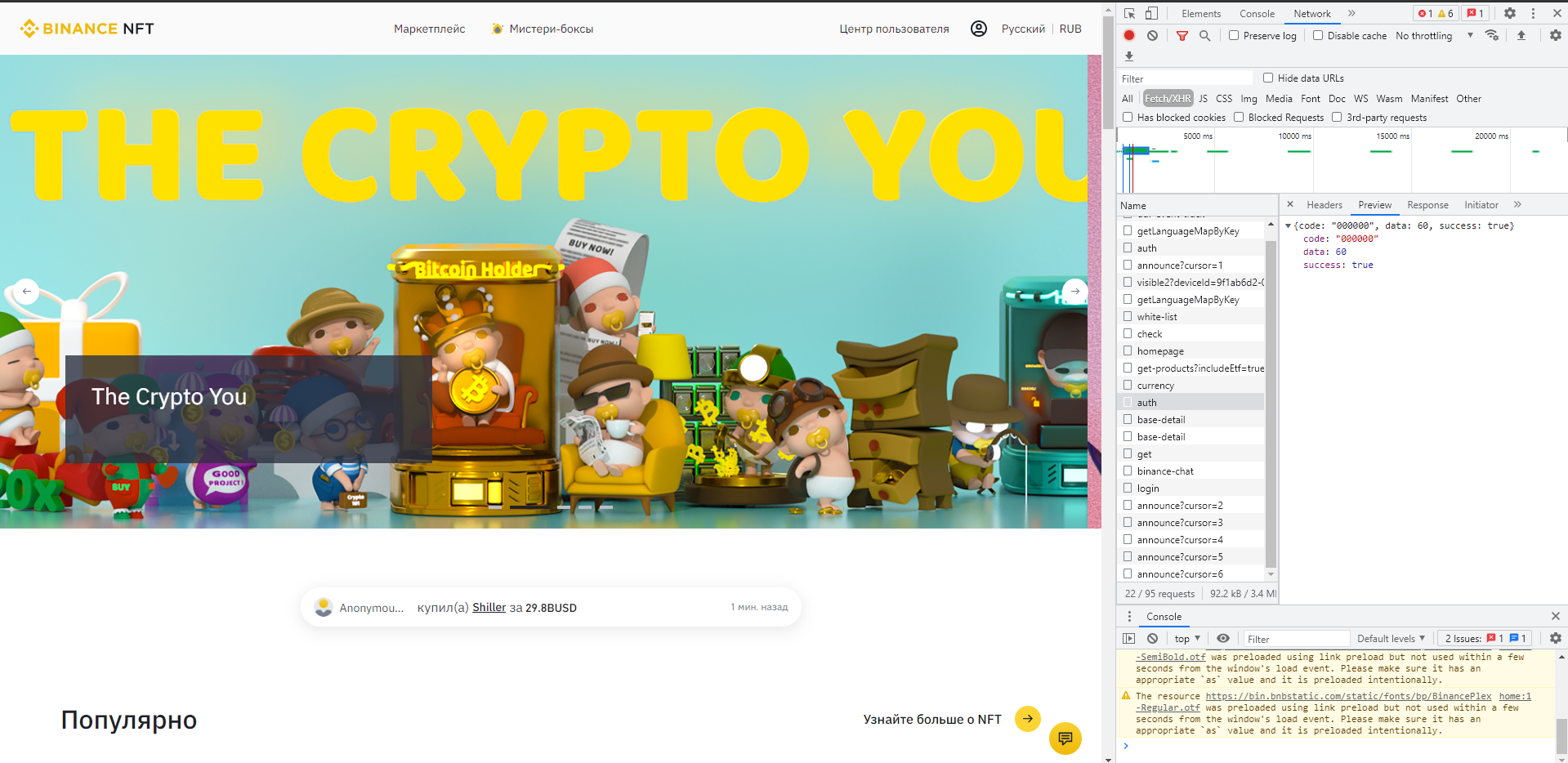The height and width of the screenshot is (763, 1568).
Task: Enable the Preserve log checkbox
Action: click(1234, 35)
